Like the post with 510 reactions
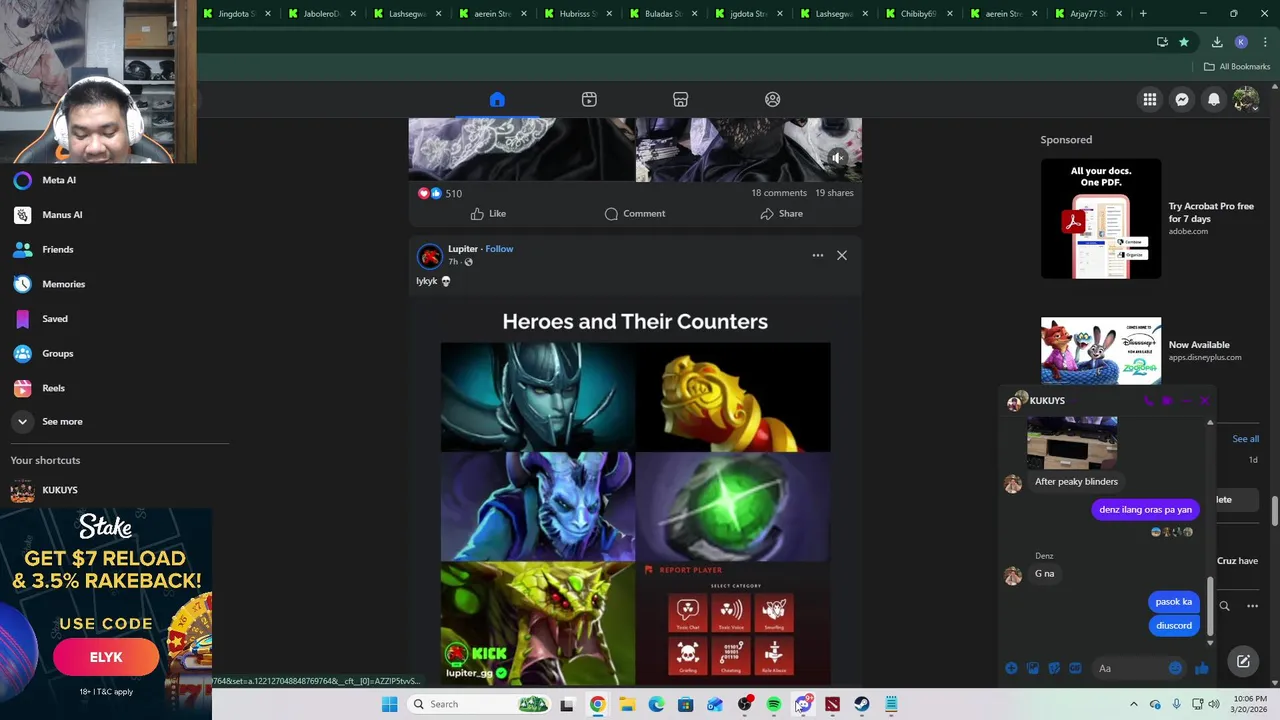This screenshot has width=1280, height=720. [488, 213]
